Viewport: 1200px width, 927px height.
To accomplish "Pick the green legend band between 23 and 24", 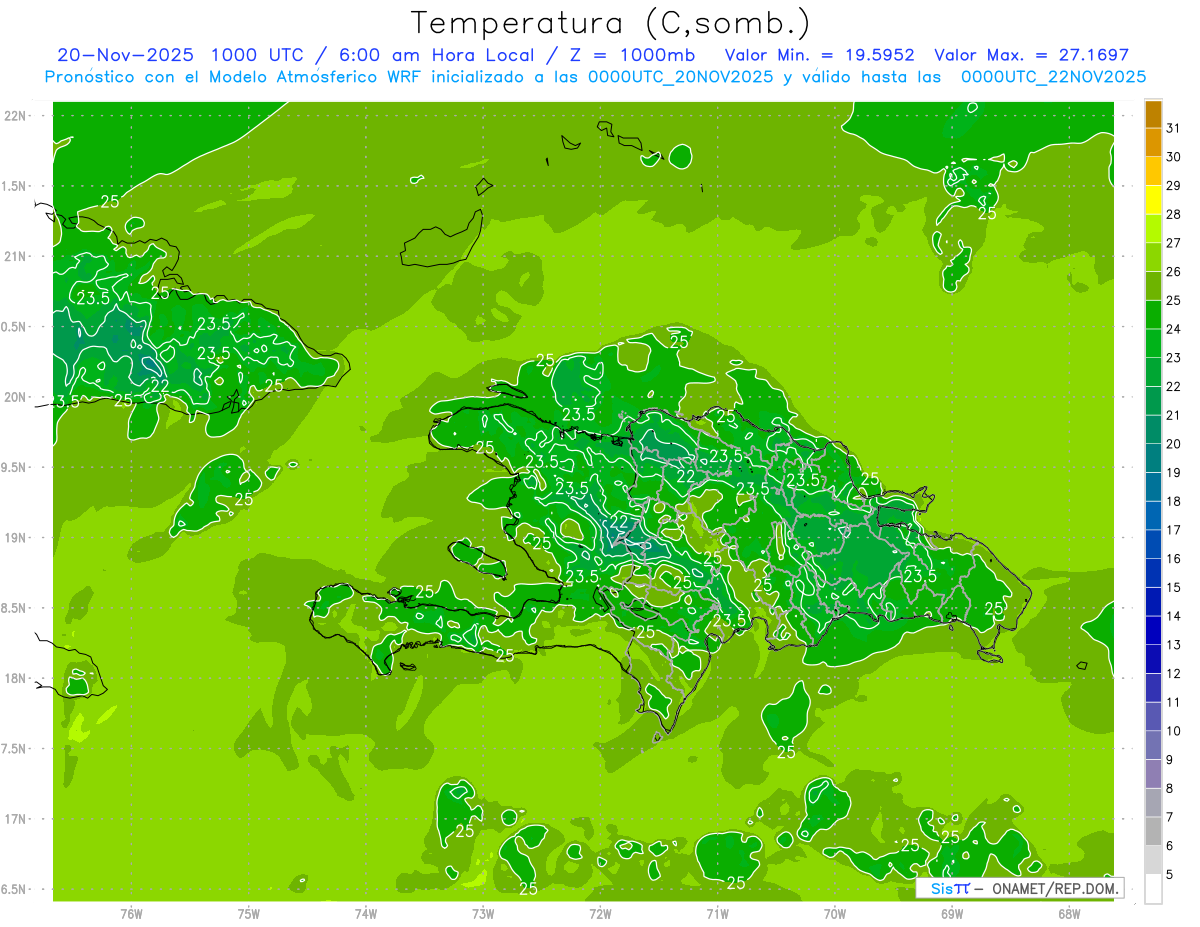I will pyautogui.click(x=1153, y=344).
